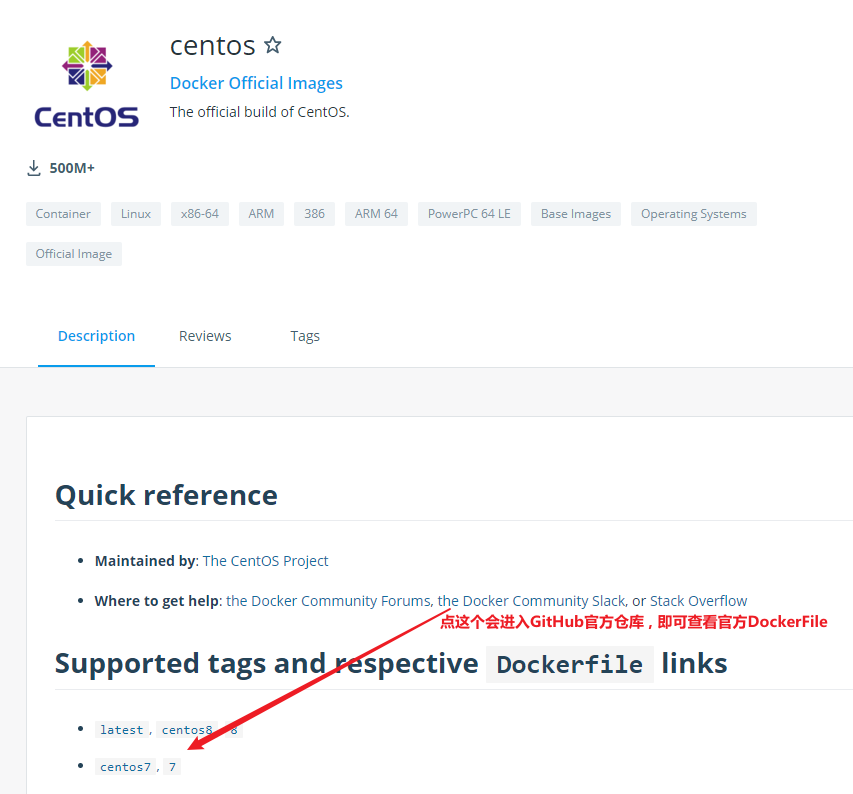Image resolution: width=853 pixels, height=794 pixels.
Task: Click the ARM 64 architecture tag
Action: click(376, 214)
